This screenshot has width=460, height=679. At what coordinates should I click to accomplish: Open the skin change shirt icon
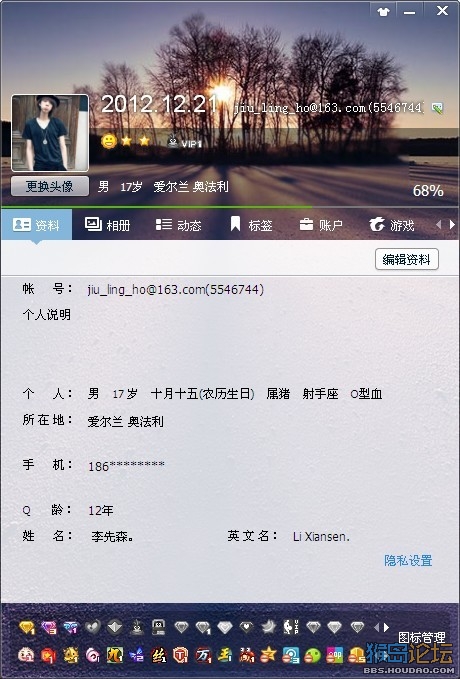[383, 12]
